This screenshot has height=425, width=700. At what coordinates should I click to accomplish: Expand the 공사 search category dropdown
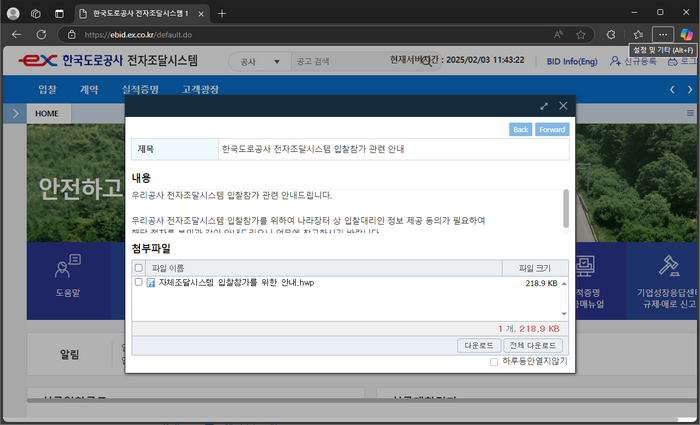pos(260,62)
